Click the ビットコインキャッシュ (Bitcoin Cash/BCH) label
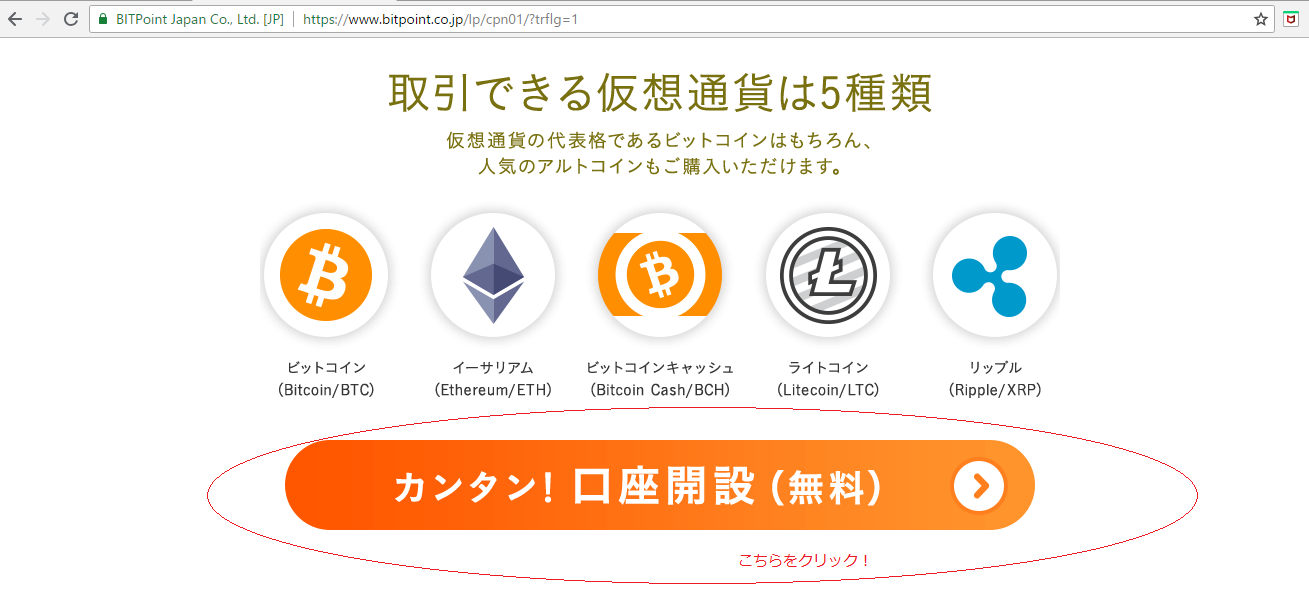The image size is (1309, 599). [x=660, y=379]
